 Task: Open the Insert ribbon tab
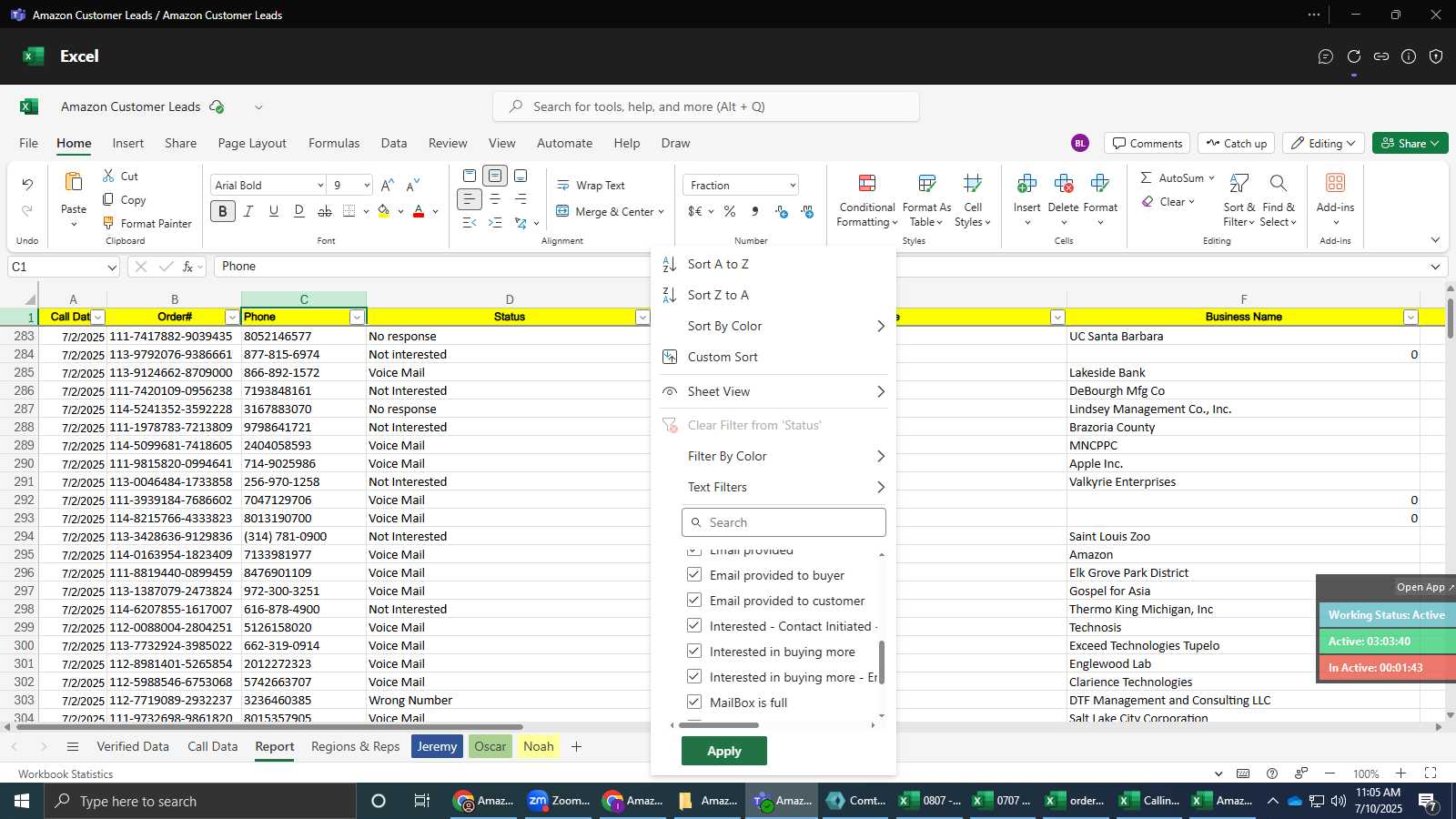click(x=127, y=143)
